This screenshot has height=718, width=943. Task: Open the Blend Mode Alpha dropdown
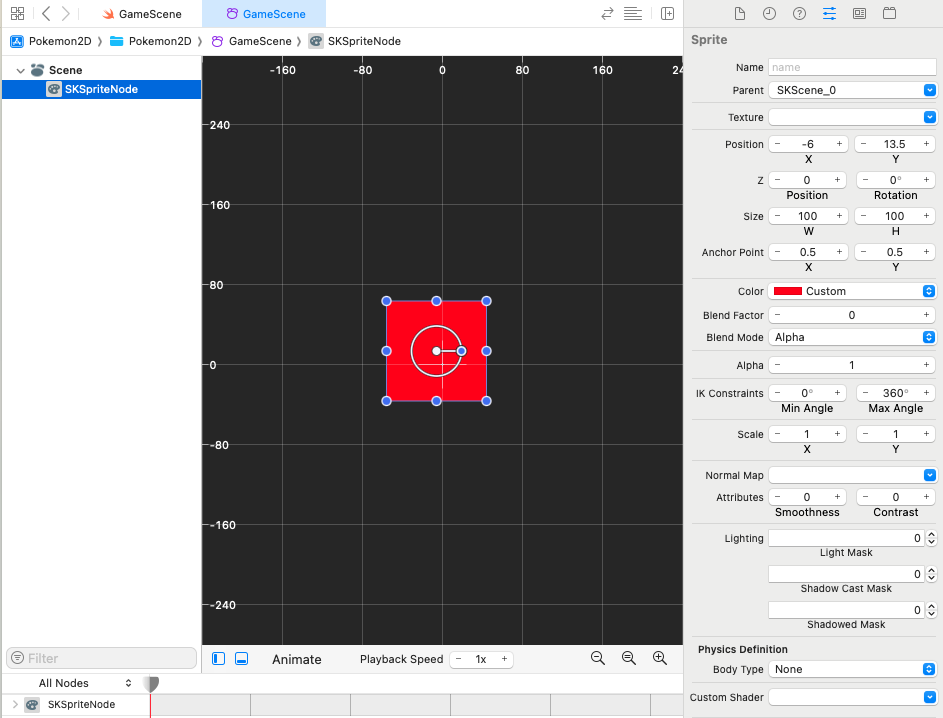(x=852, y=337)
